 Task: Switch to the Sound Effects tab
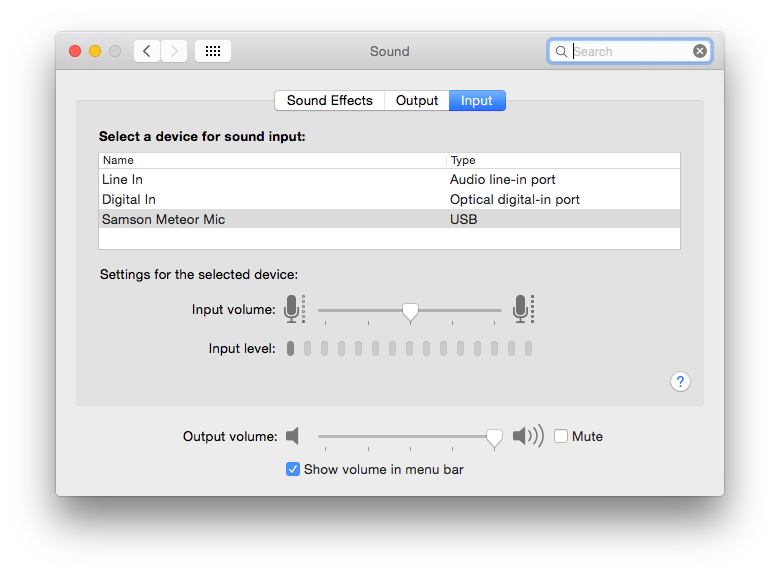point(329,100)
